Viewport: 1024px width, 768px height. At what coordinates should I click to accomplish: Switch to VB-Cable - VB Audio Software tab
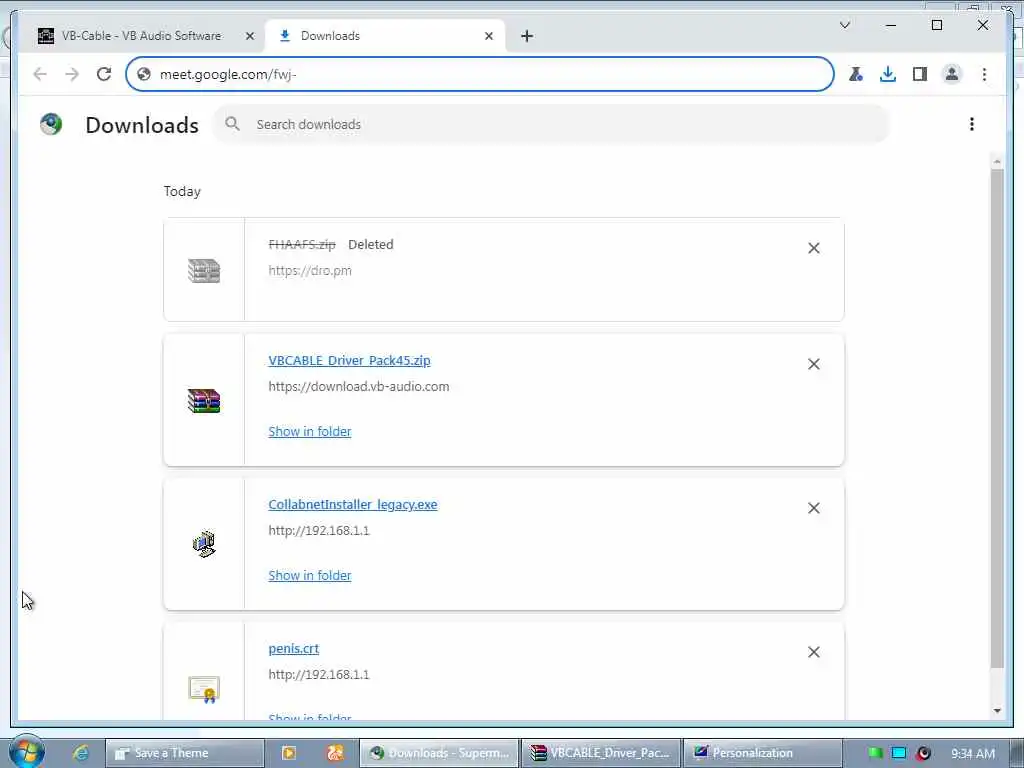click(142, 36)
